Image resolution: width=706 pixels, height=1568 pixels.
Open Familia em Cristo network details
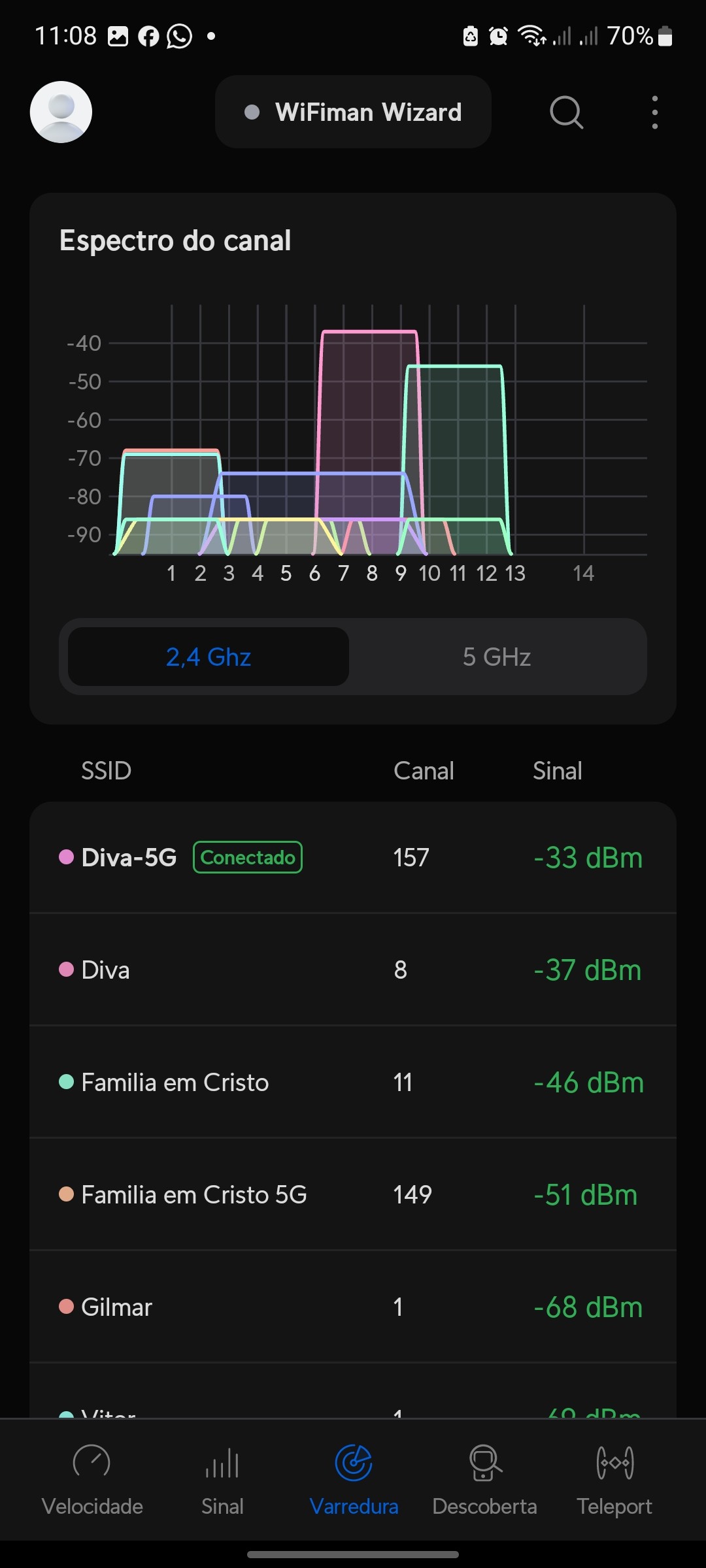point(353,1083)
